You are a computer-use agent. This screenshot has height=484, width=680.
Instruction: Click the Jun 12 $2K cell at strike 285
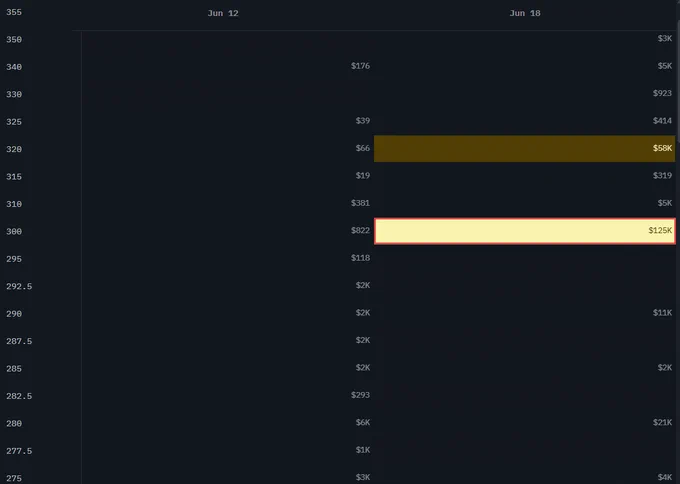(x=363, y=368)
